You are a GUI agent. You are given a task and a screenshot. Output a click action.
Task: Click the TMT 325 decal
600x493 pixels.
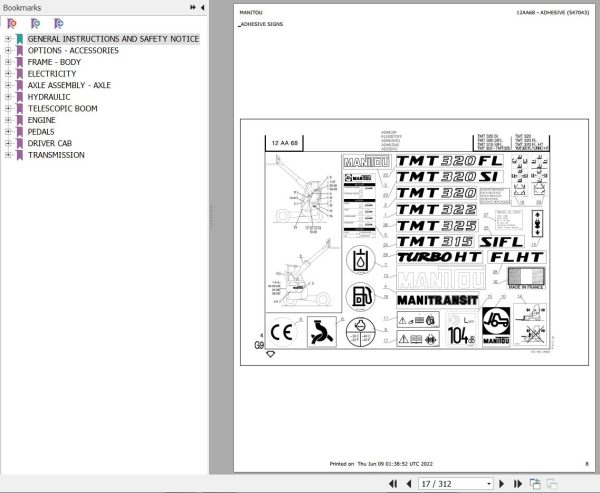[437, 225]
